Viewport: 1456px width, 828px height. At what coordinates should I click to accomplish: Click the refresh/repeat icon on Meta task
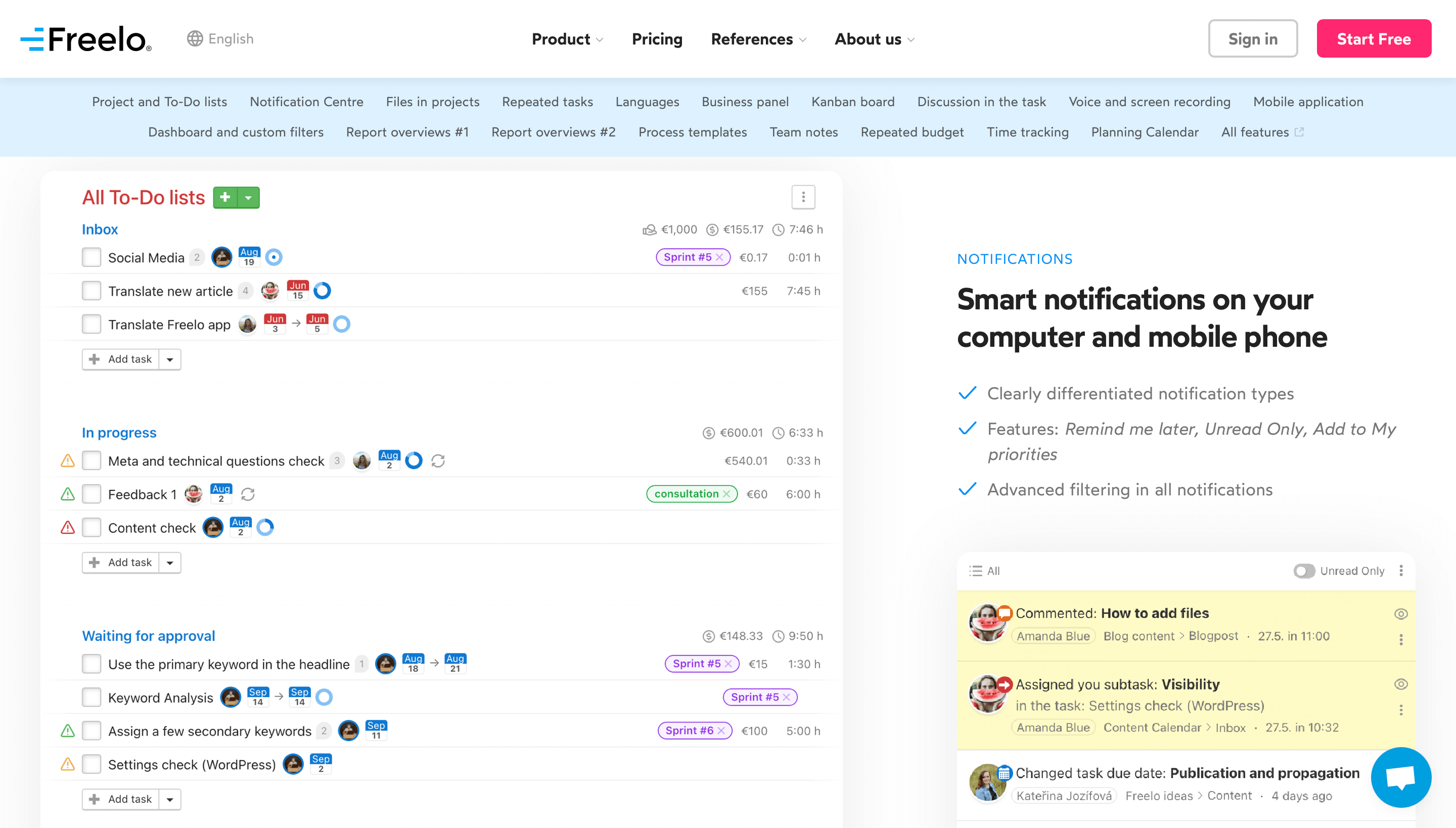(438, 461)
